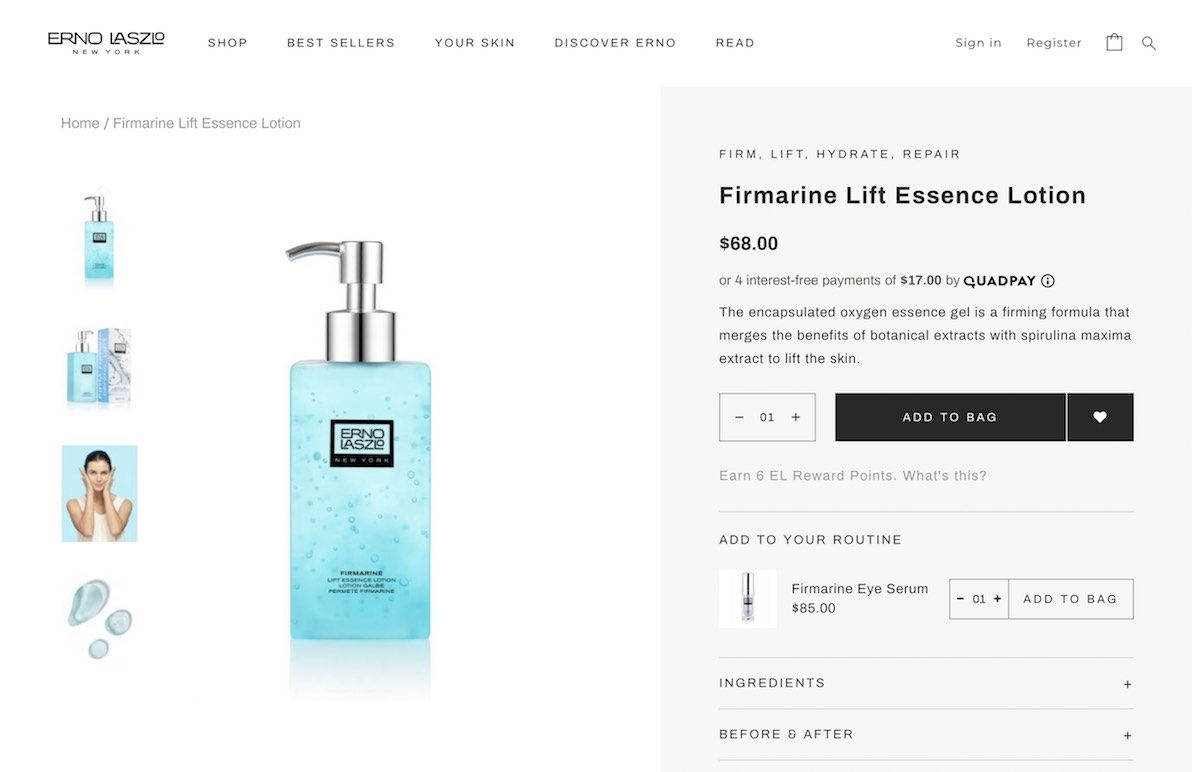
Task: Open Discover Erno navigation item
Action: (x=615, y=43)
